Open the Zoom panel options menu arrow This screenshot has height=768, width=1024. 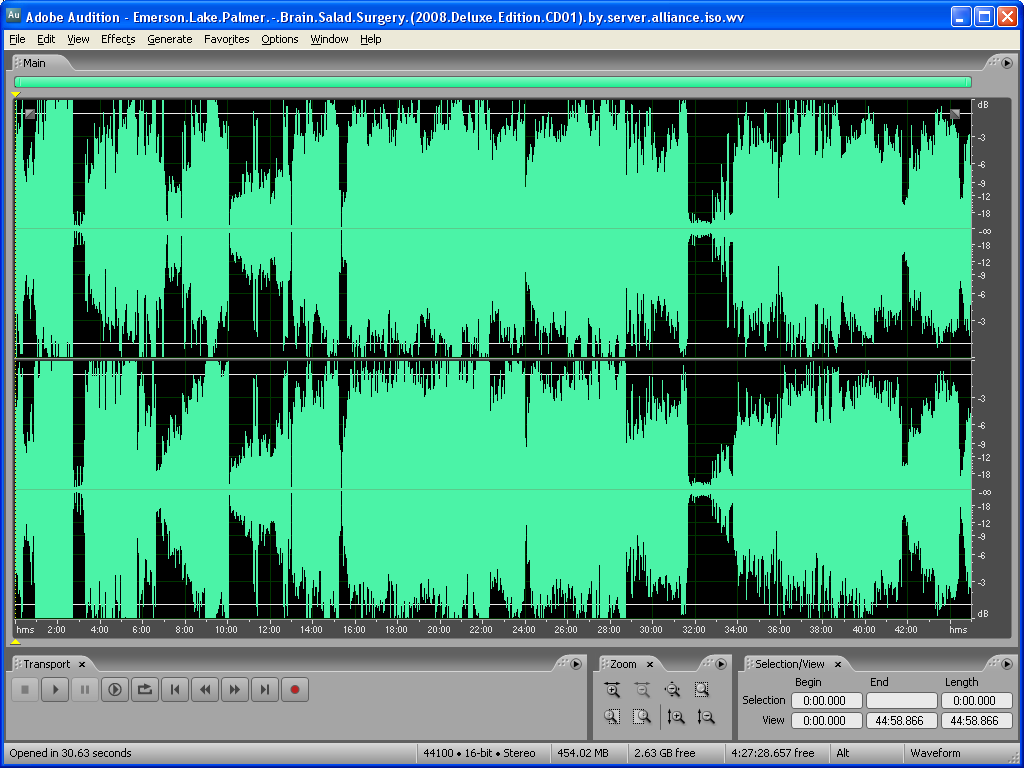click(x=721, y=664)
